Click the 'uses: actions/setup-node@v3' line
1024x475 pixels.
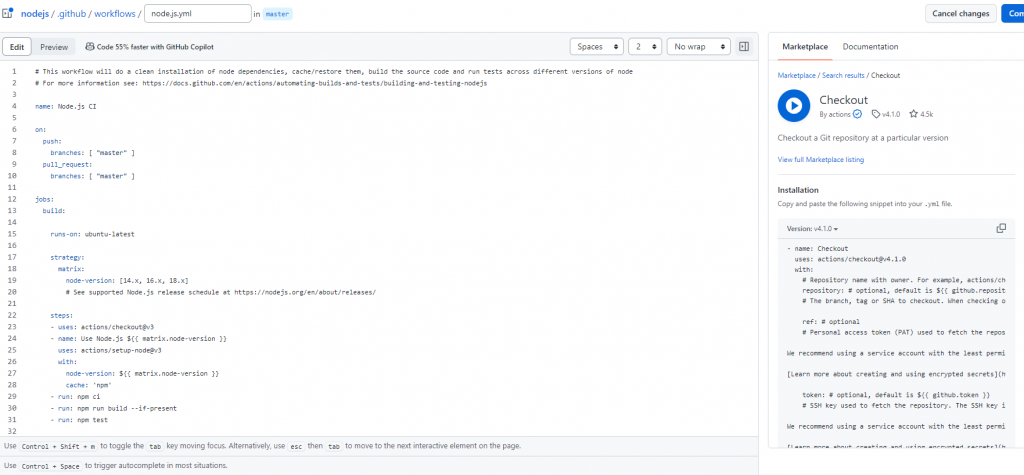(110, 350)
